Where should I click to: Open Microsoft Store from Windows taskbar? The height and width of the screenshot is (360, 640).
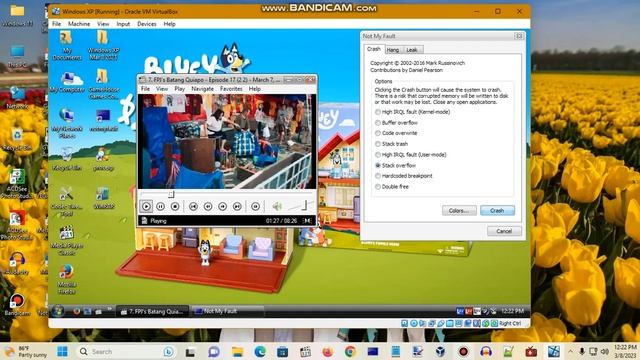tap(282, 351)
